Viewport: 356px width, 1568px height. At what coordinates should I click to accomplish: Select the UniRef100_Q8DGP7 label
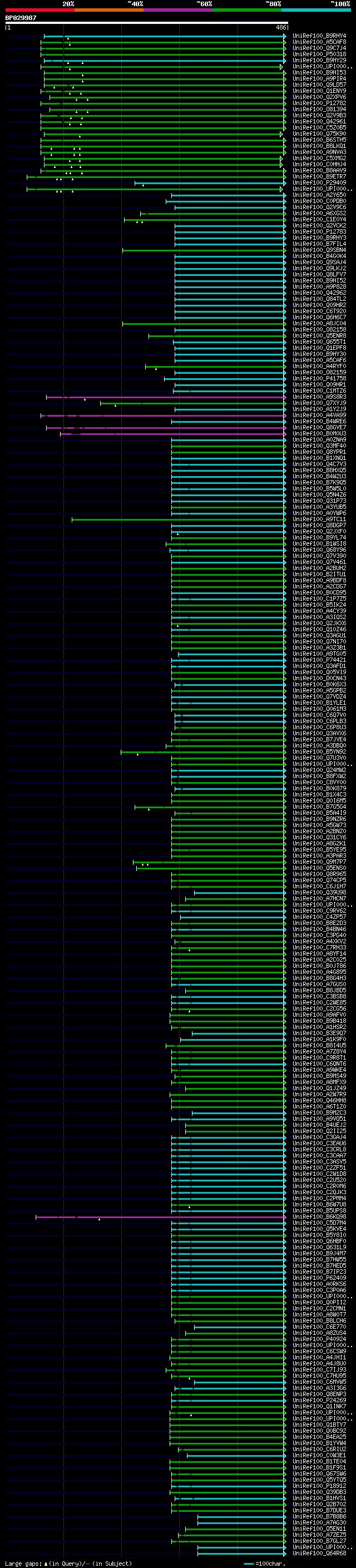tap(319, 525)
